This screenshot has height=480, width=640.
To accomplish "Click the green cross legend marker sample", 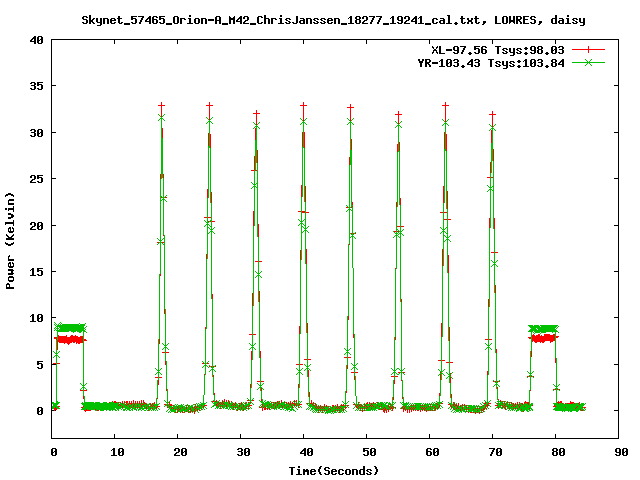I will pyautogui.click(x=588, y=62).
